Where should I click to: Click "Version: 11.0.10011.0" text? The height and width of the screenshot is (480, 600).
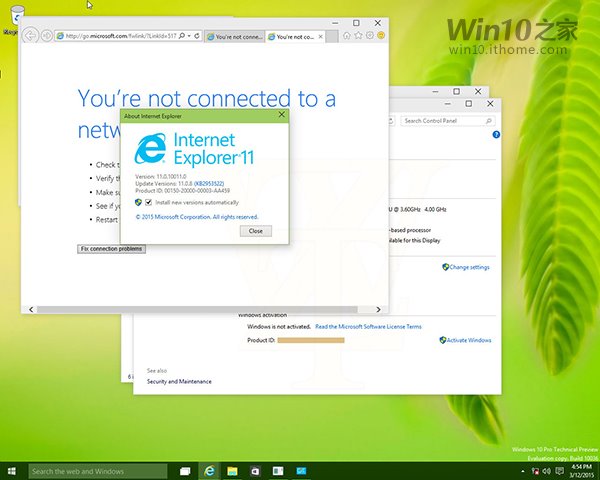pyautogui.click(x=161, y=176)
